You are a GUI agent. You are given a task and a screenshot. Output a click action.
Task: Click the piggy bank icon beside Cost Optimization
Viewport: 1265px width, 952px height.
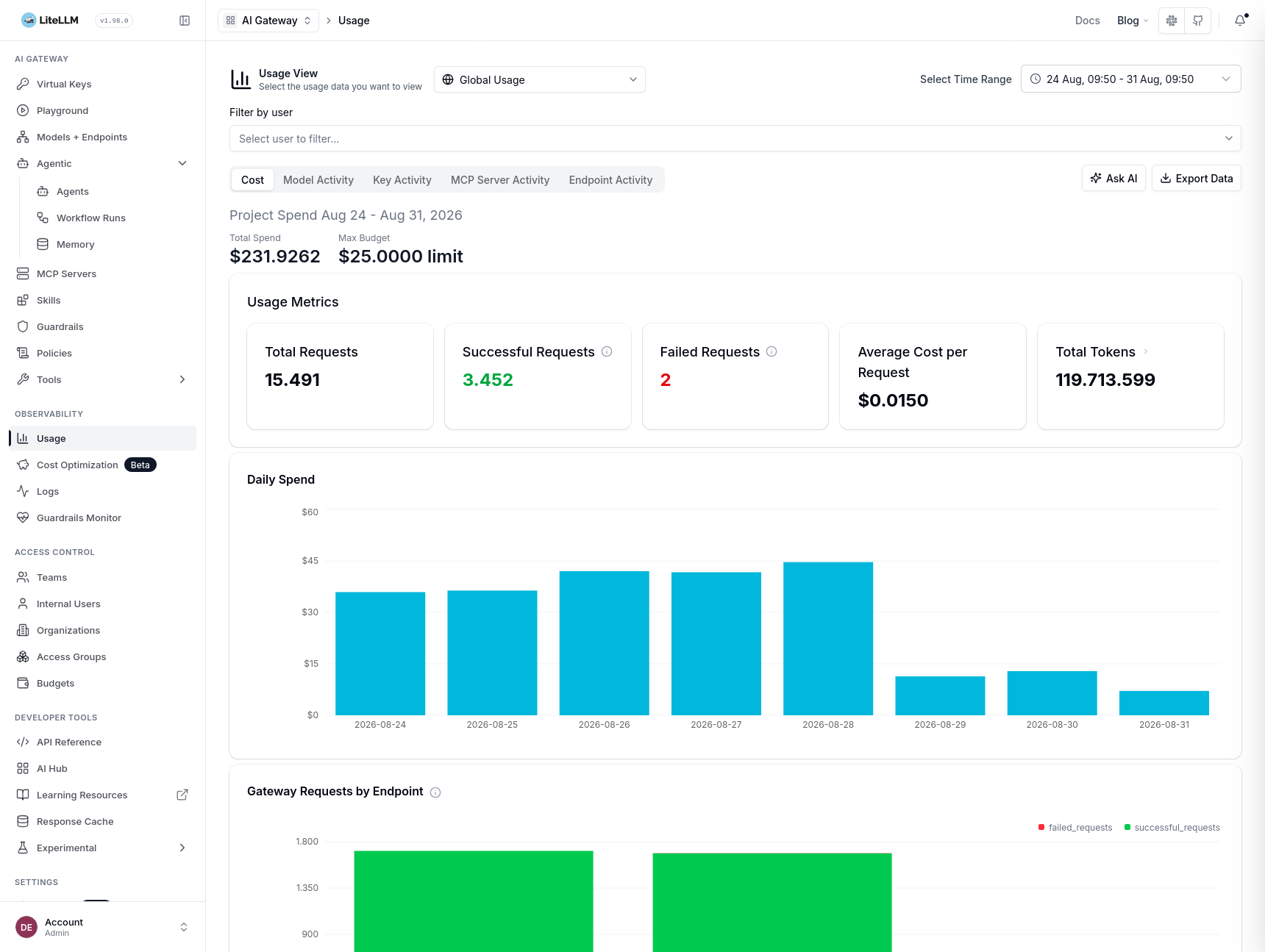click(x=23, y=465)
